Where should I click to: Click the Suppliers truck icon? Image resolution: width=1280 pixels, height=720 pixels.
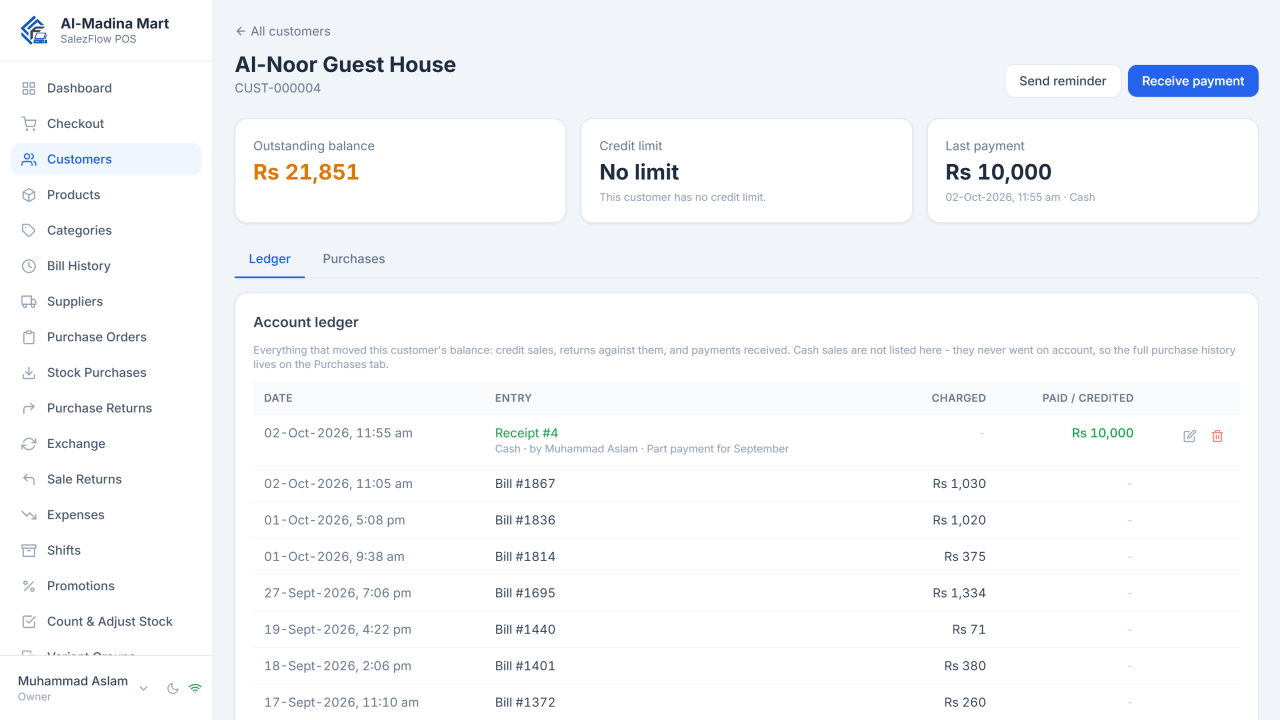[x=29, y=301]
